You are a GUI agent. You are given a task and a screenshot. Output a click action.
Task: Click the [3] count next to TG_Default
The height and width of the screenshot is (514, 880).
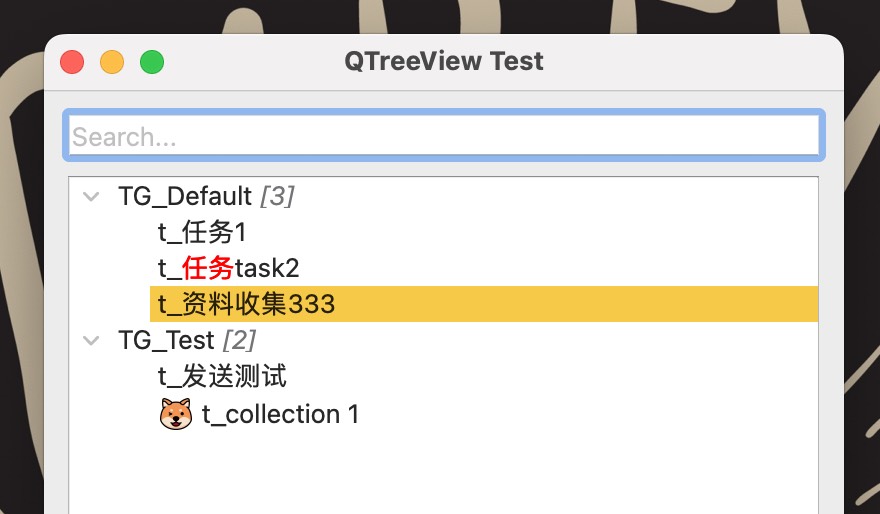277,197
